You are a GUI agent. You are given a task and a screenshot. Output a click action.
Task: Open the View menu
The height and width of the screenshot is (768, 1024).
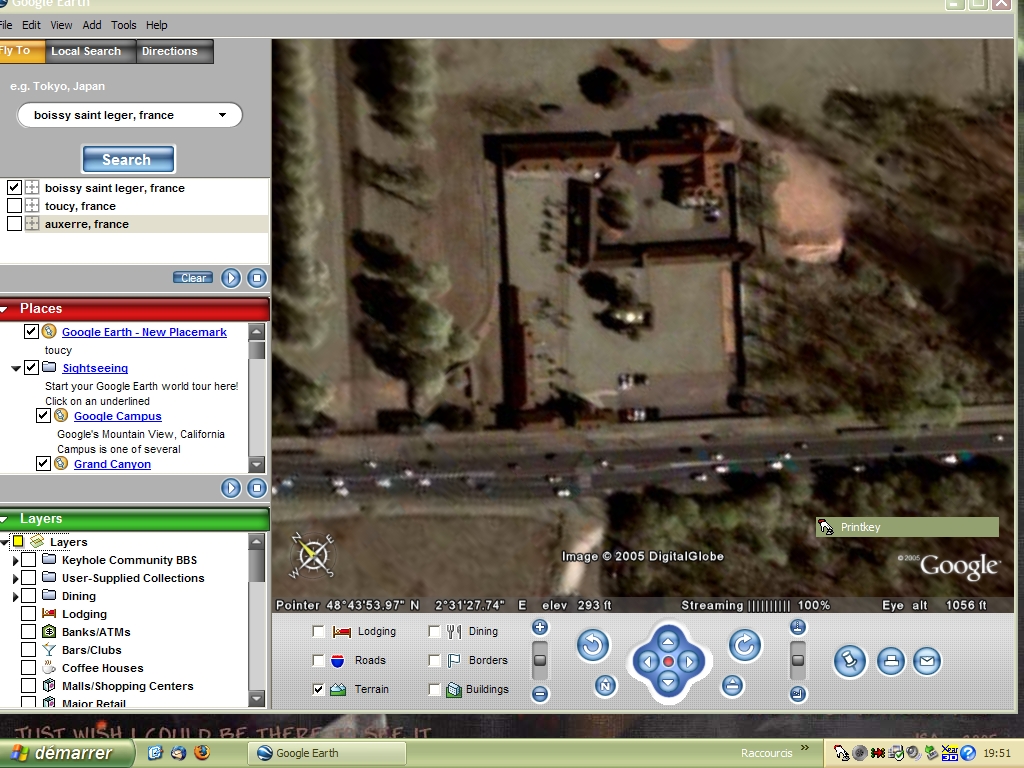61,25
